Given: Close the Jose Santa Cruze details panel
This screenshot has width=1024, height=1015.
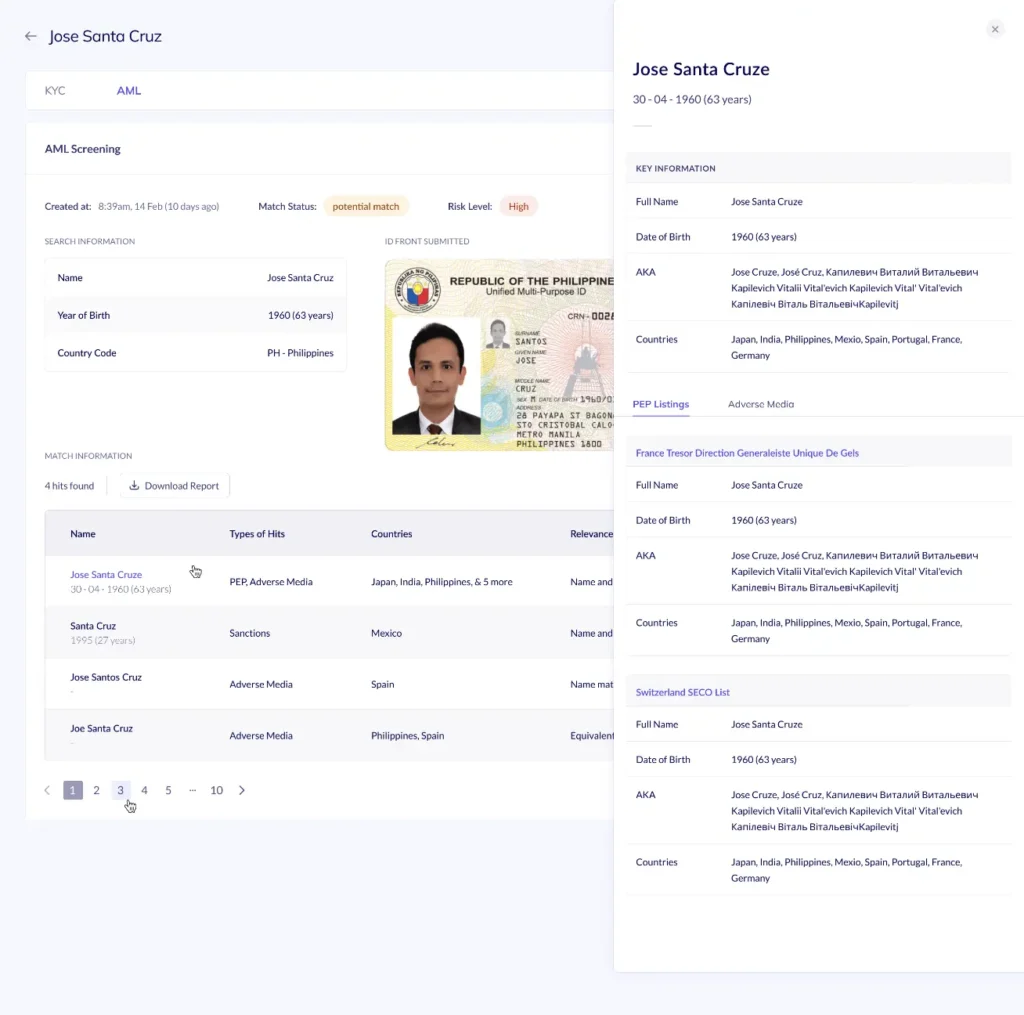Looking at the screenshot, I should 994,30.
